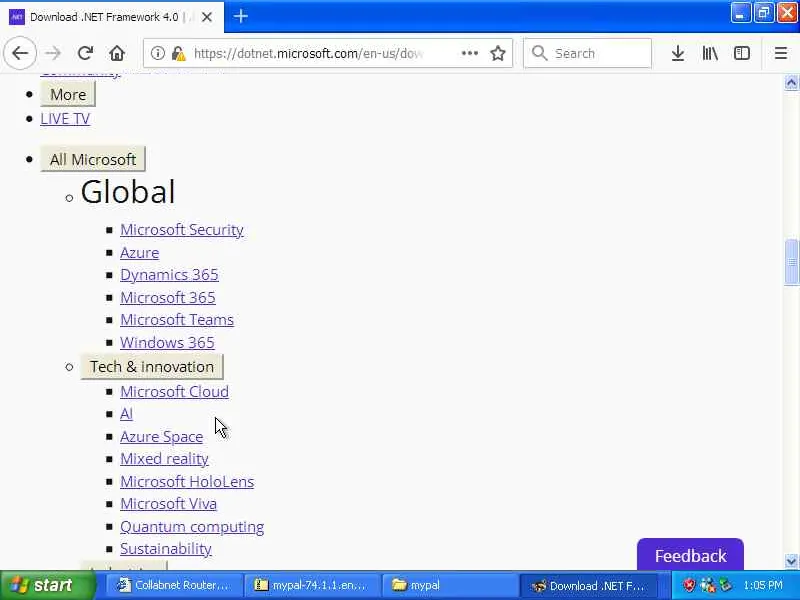Toggle the sidebar view icon
The height and width of the screenshot is (600, 800).
(742, 53)
